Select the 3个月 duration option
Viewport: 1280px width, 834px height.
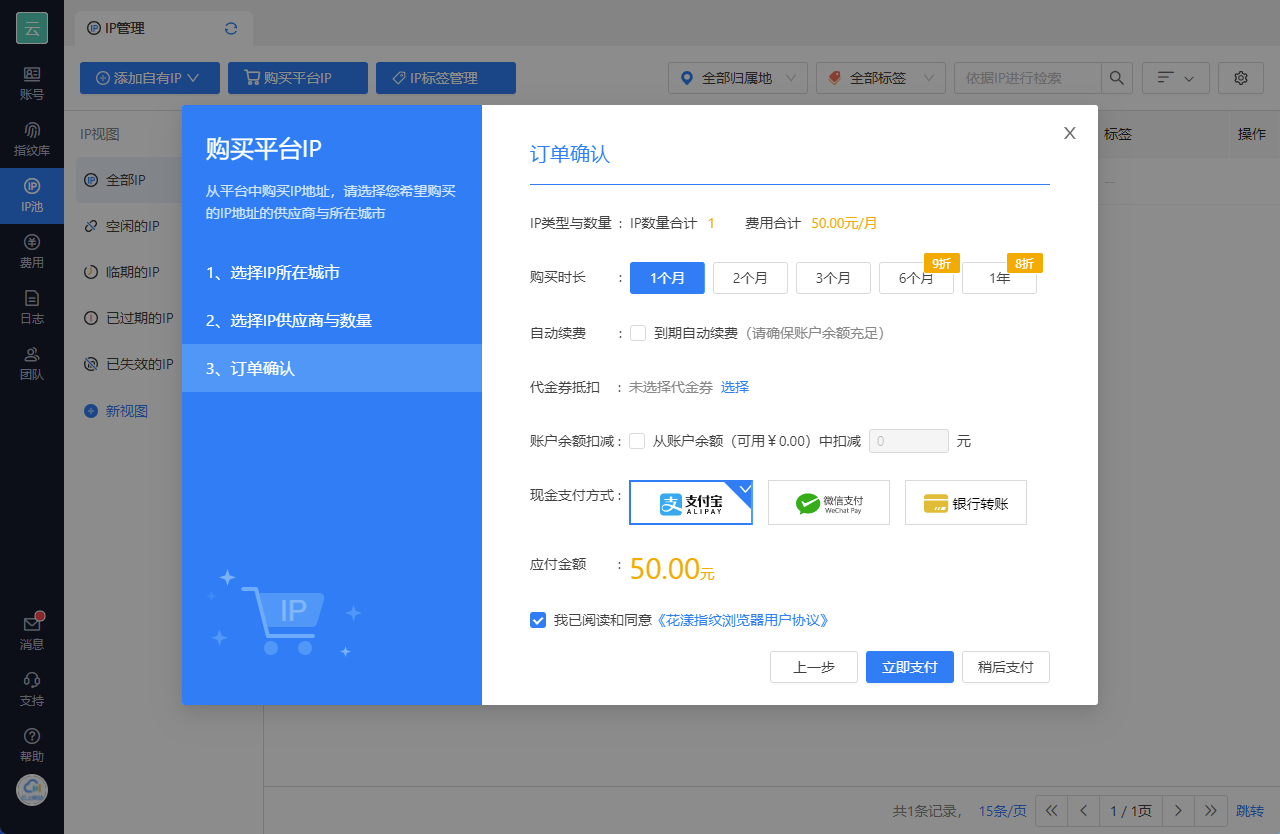click(x=833, y=278)
